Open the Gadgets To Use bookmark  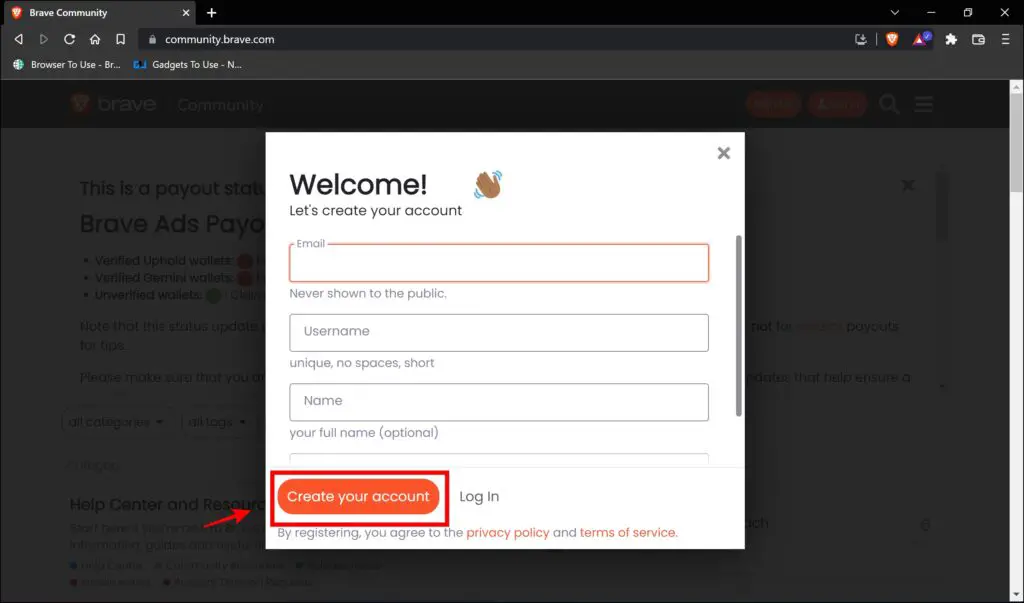pos(187,65)
